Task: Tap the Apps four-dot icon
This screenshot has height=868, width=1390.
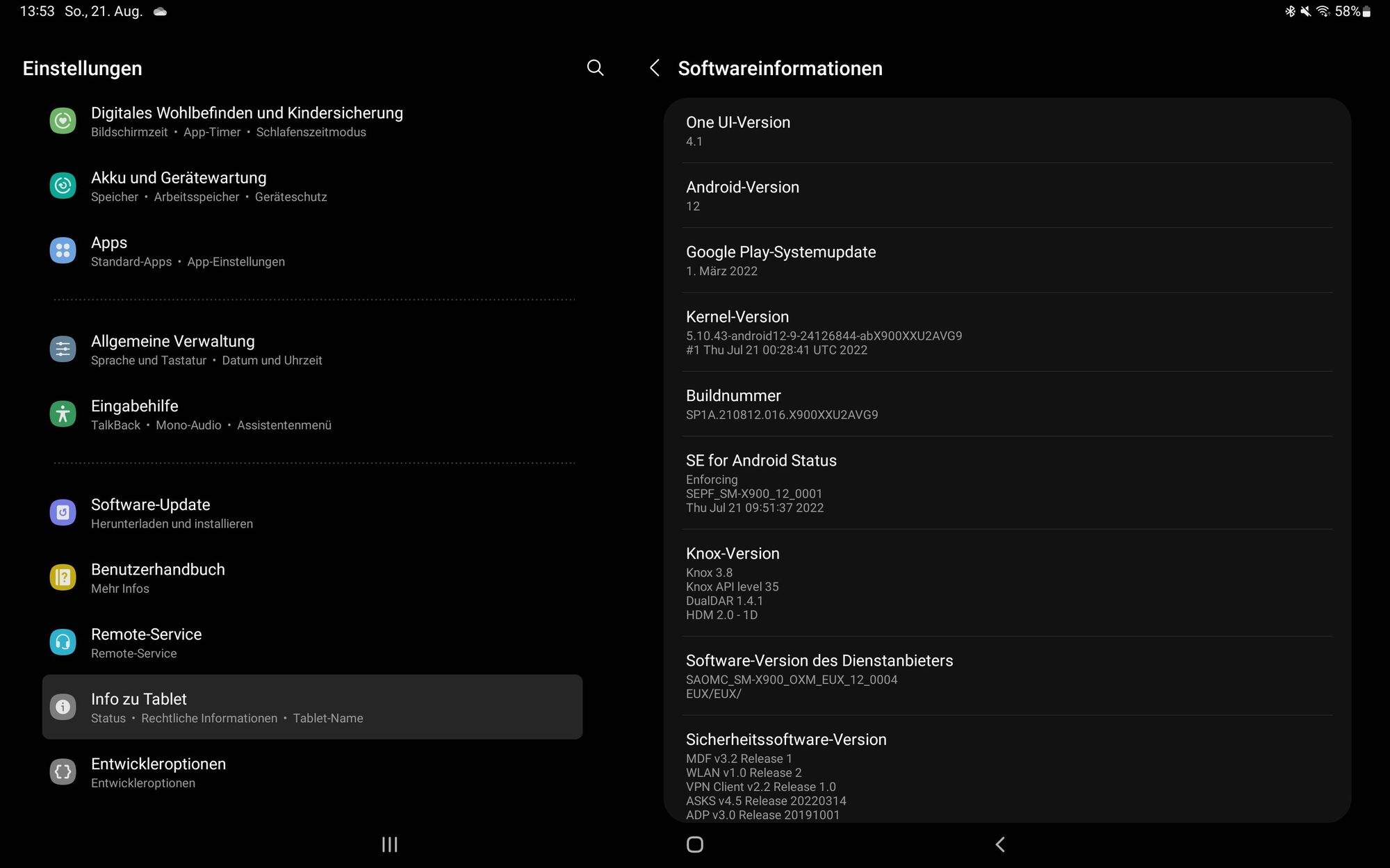Action: tap(63, 251)
